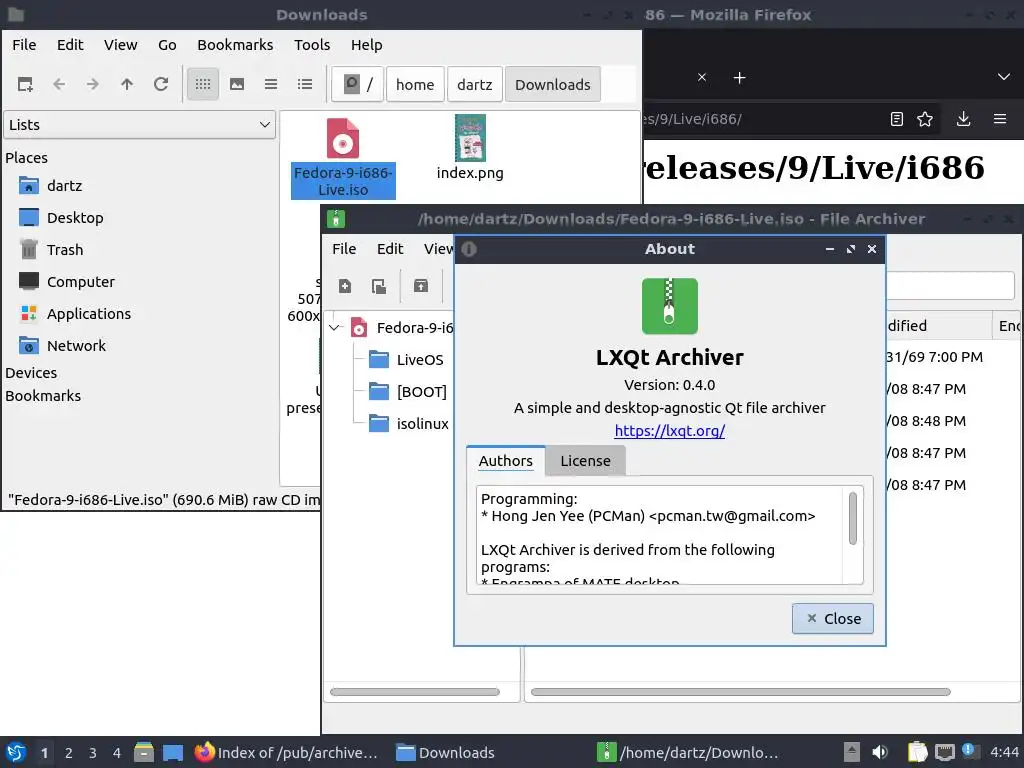Switch to thumbnail view mode
This screenshot has height=768, width=1024.
(x=237, y=84)
